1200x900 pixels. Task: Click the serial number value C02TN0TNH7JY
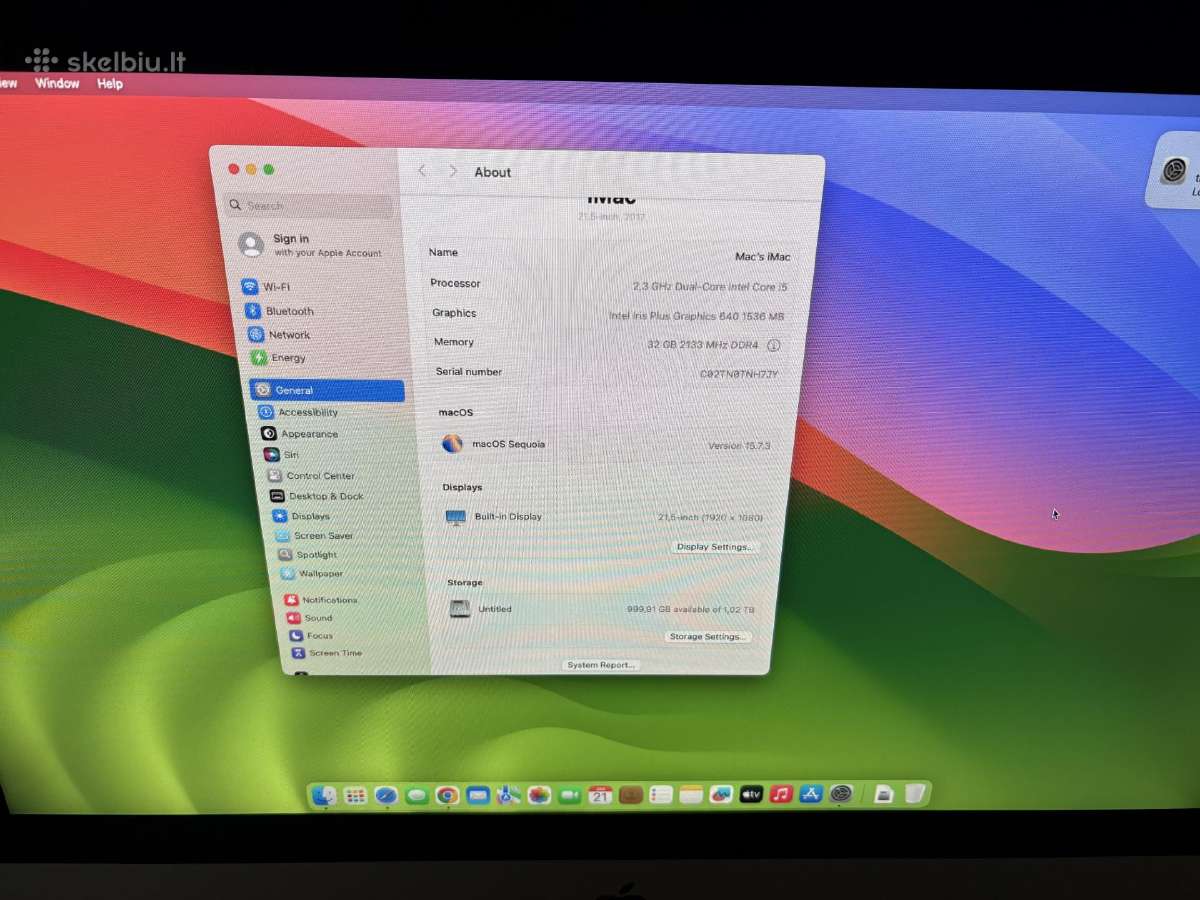point(738,374)
